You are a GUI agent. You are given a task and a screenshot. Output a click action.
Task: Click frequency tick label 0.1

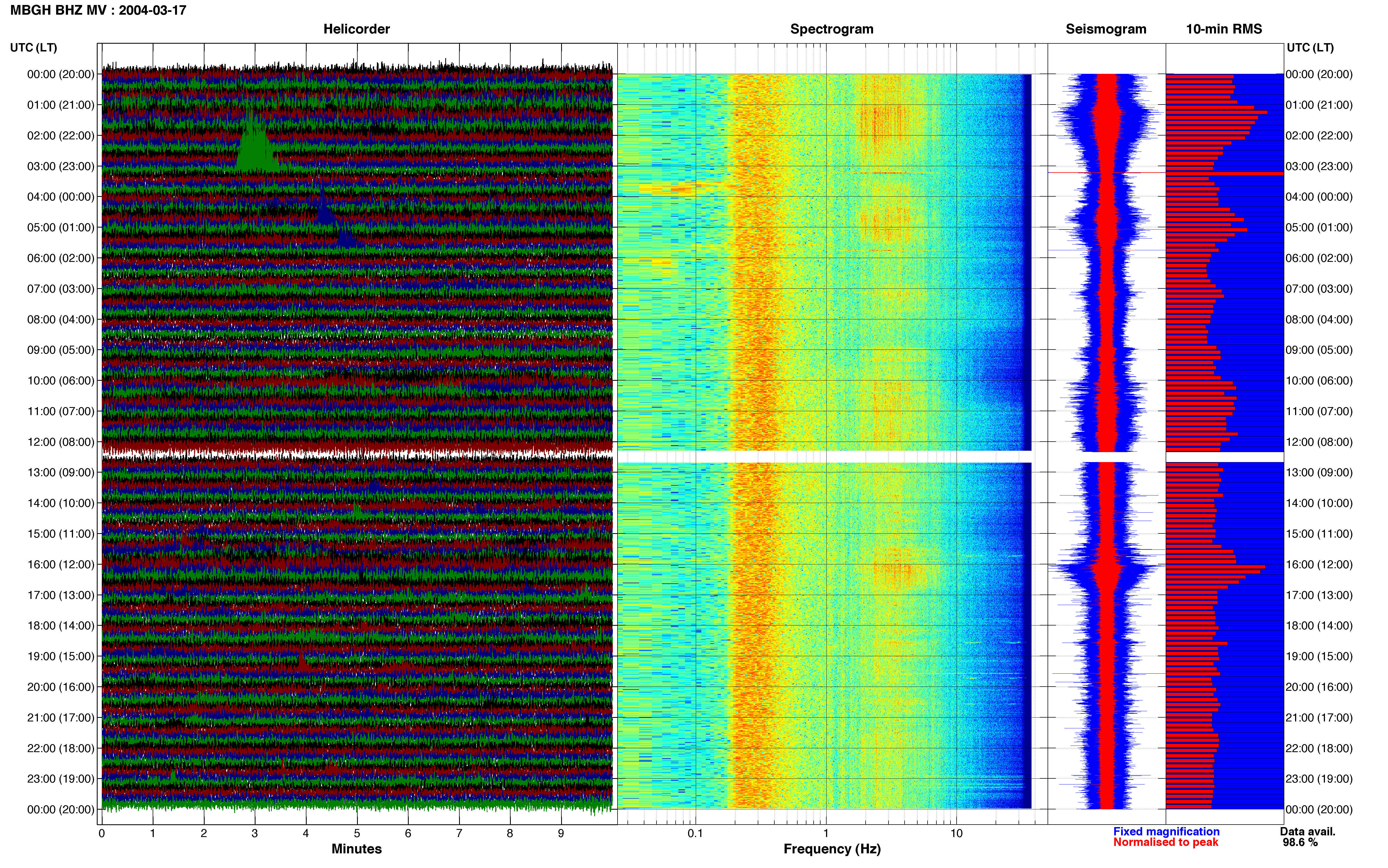695,833
